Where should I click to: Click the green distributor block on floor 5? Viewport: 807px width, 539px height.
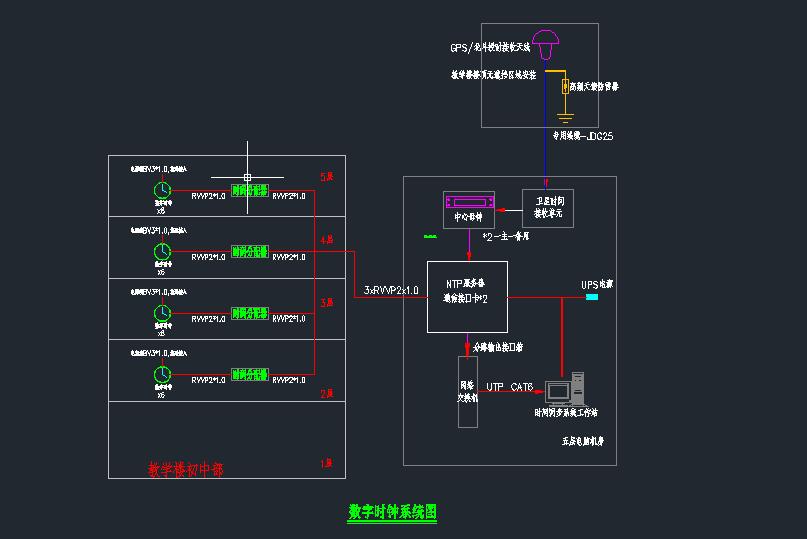coord(250,190)
